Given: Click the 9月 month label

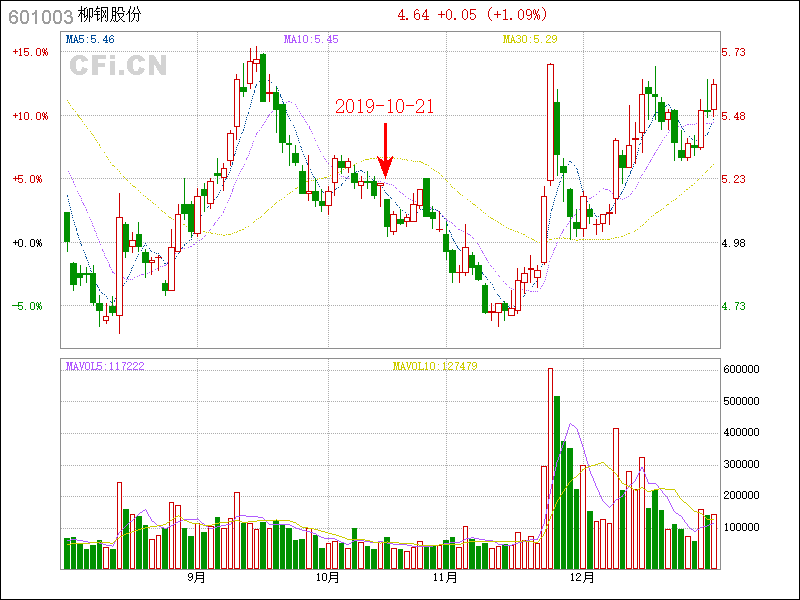Looking at the screenshot, I should pyautogui.click(x=196, y=578).
